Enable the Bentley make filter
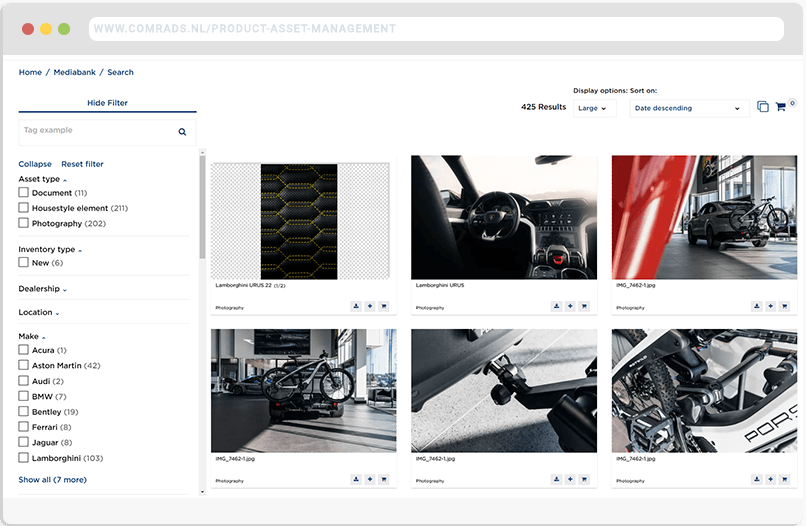 23,412
